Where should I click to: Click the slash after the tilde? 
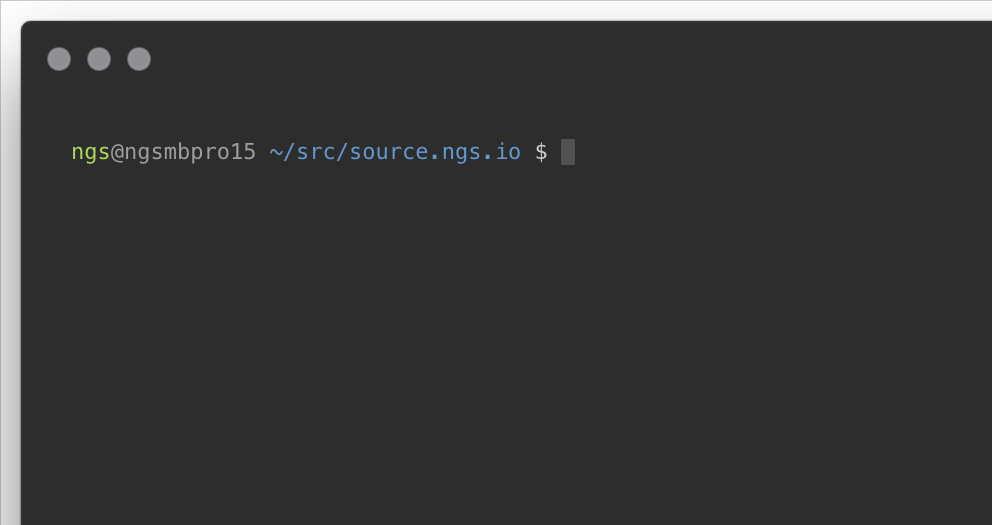coord(289,152)
